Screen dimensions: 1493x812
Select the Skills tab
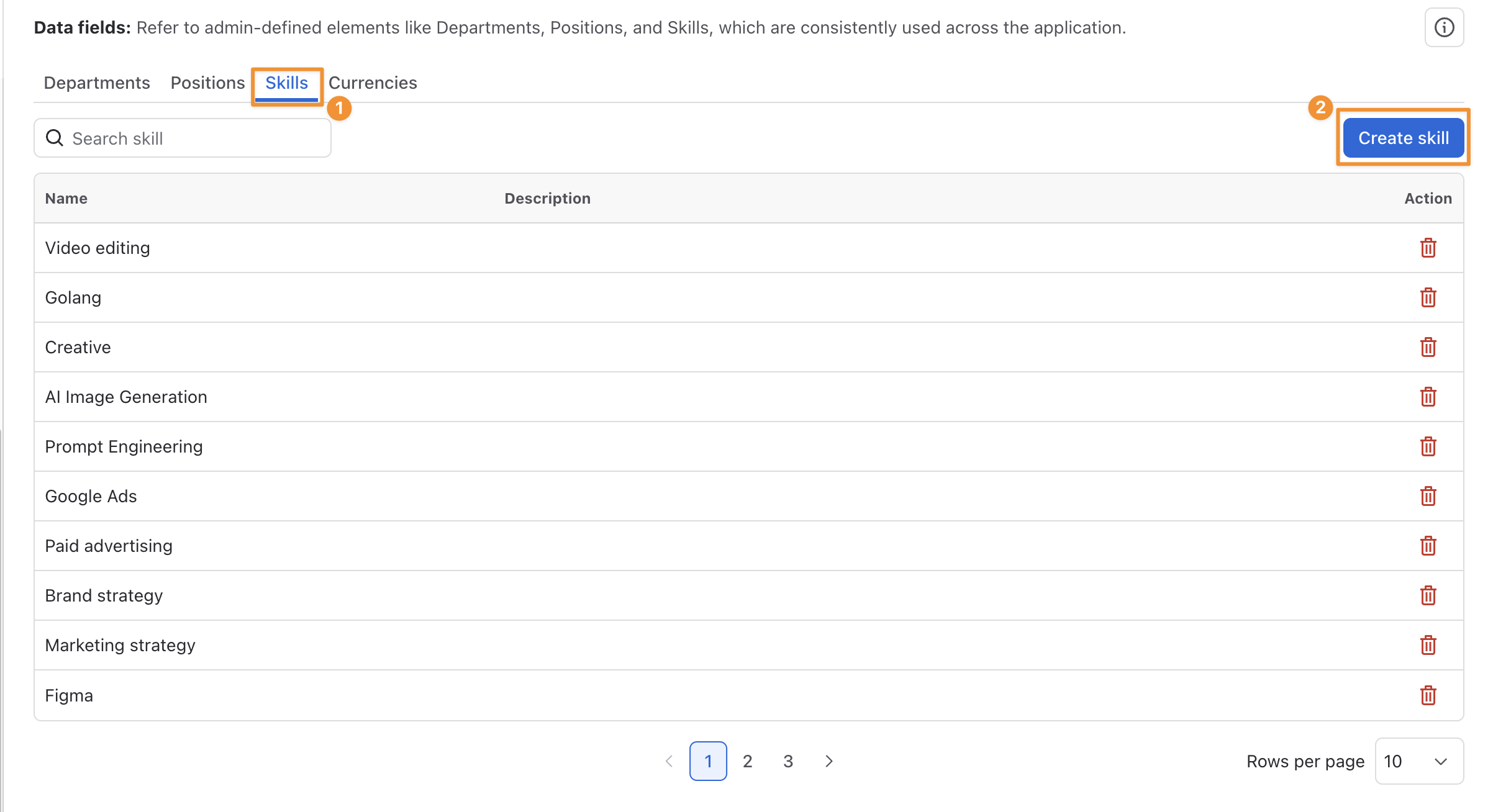pos(286,83)
